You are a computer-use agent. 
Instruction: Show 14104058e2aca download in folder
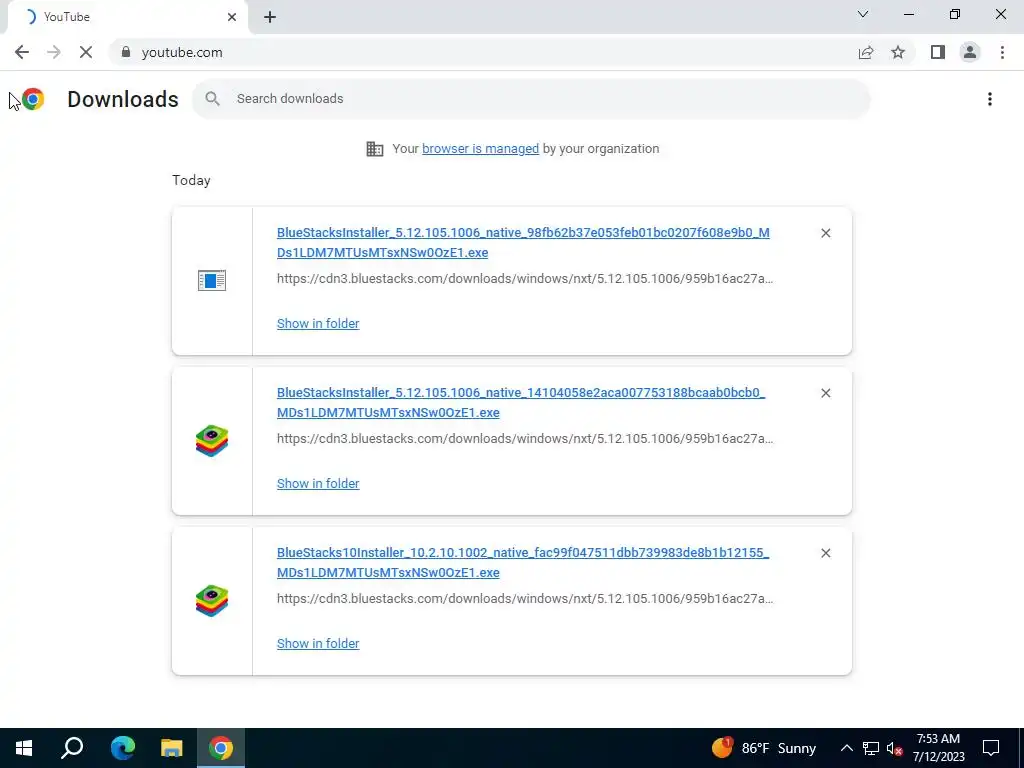[x=318, y=484]
